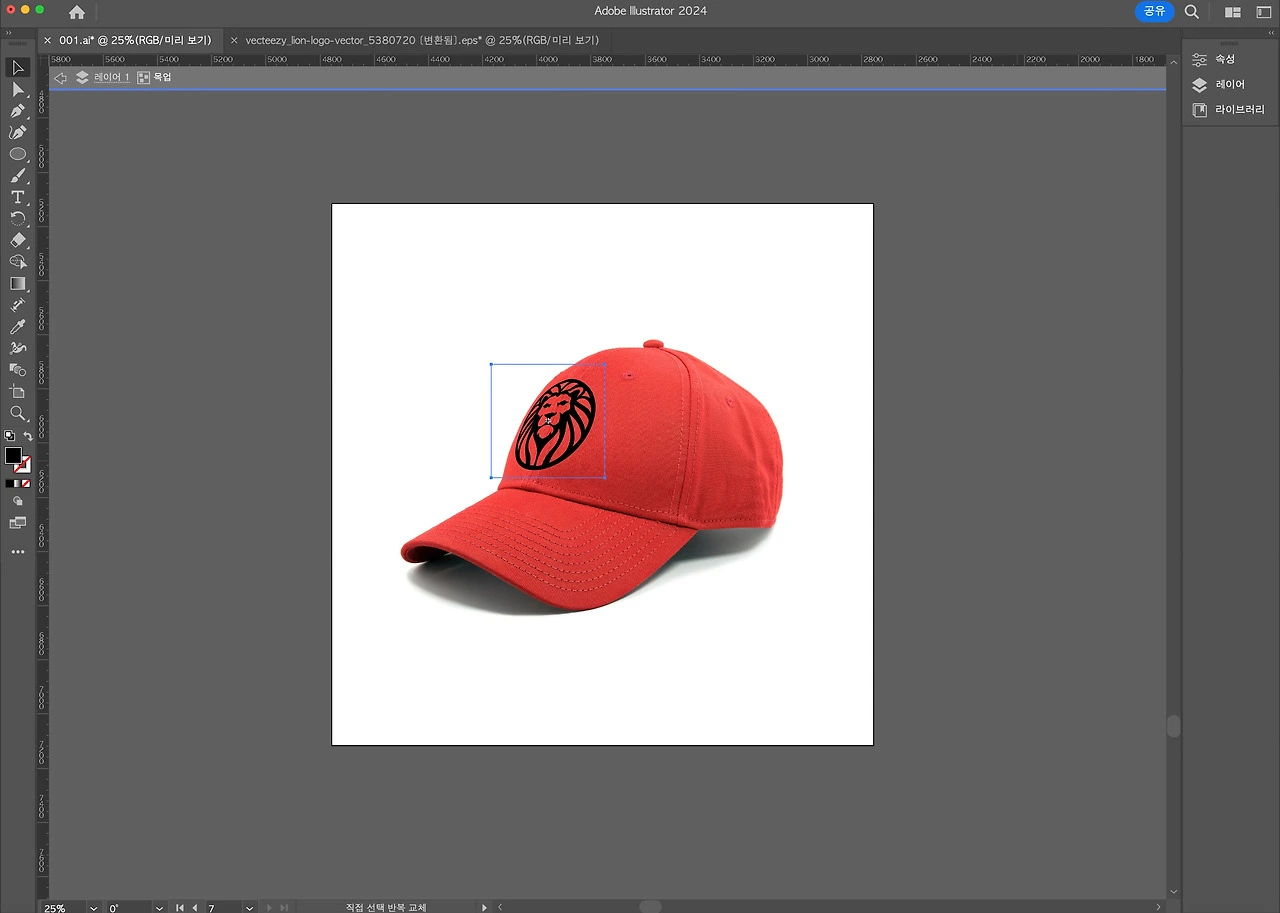Go to the previous artboard
Screen dimensions: 1280x913
195,908
